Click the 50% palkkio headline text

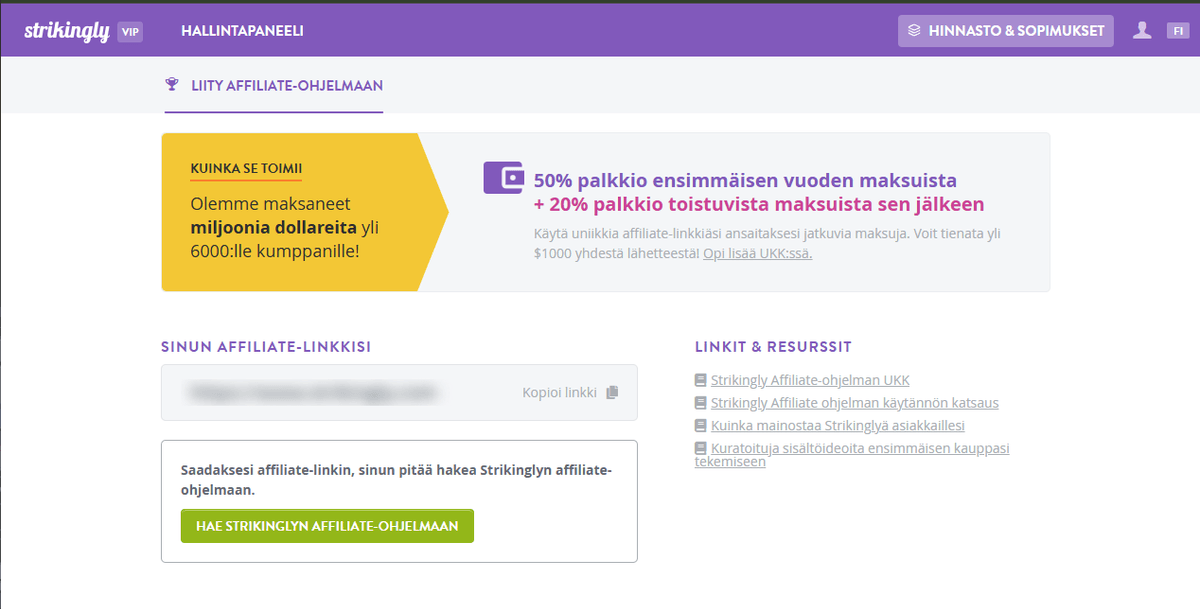[x=745, y=181]
